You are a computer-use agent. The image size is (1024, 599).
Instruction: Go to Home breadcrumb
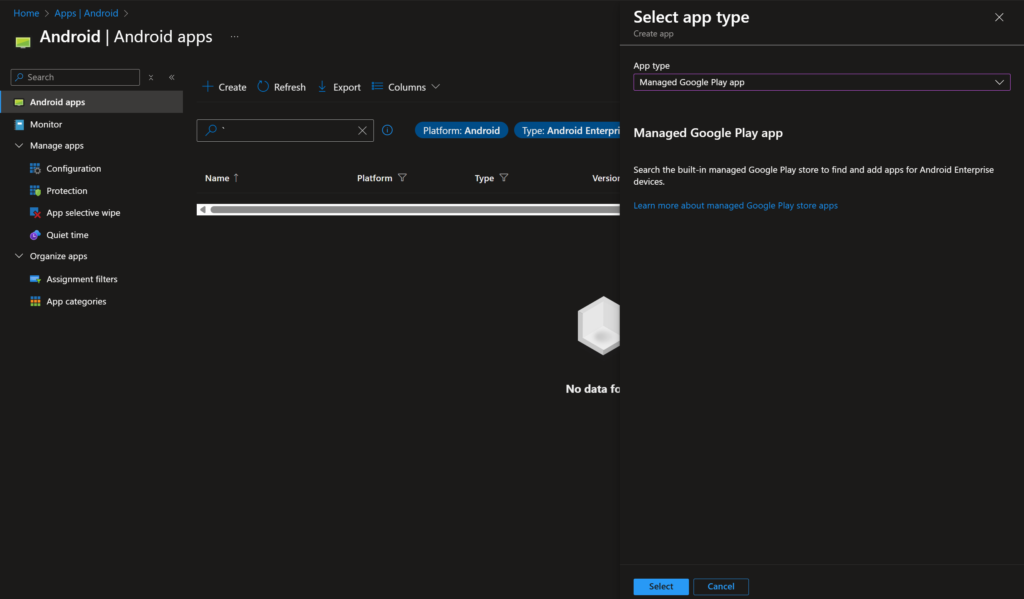pos(26,13)
